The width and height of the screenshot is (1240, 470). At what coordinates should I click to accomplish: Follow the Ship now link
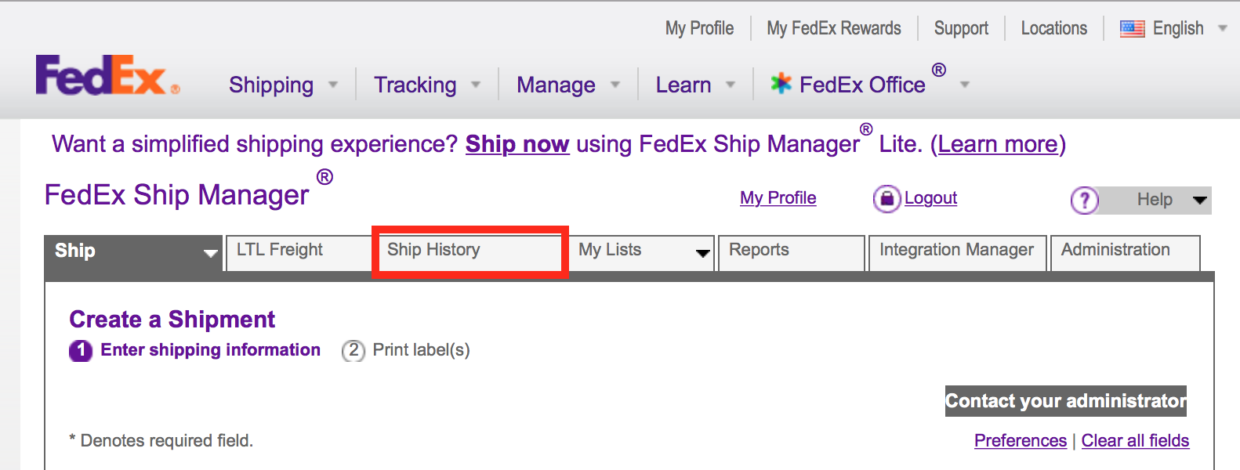[517, 144]
